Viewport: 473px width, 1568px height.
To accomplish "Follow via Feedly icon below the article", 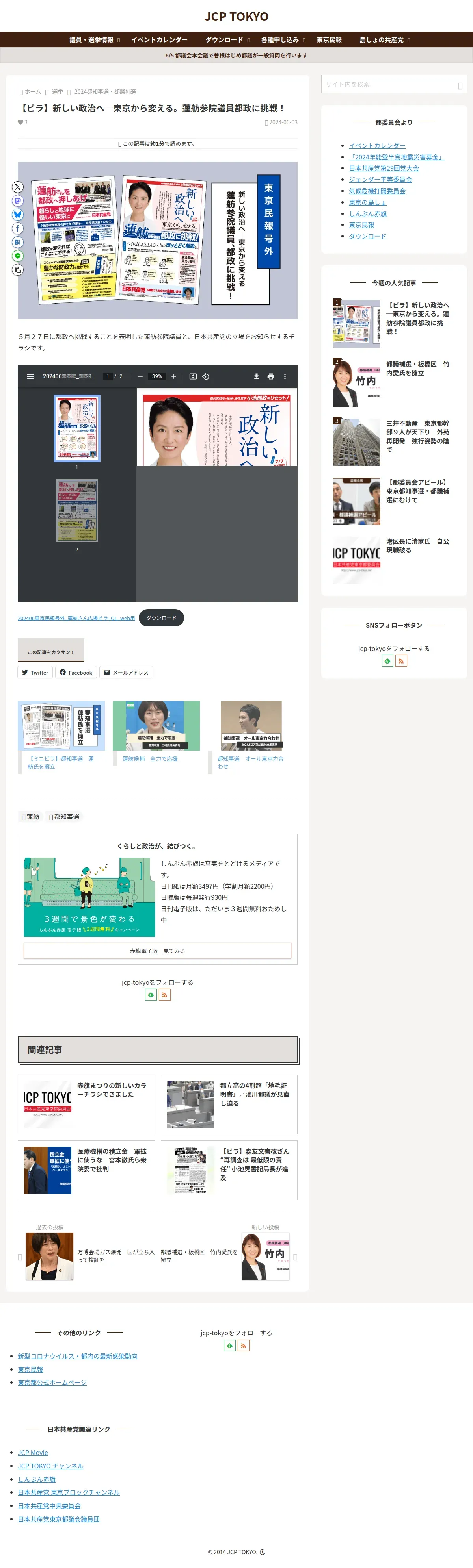I will pyautogui.click(x=151, y=995).
